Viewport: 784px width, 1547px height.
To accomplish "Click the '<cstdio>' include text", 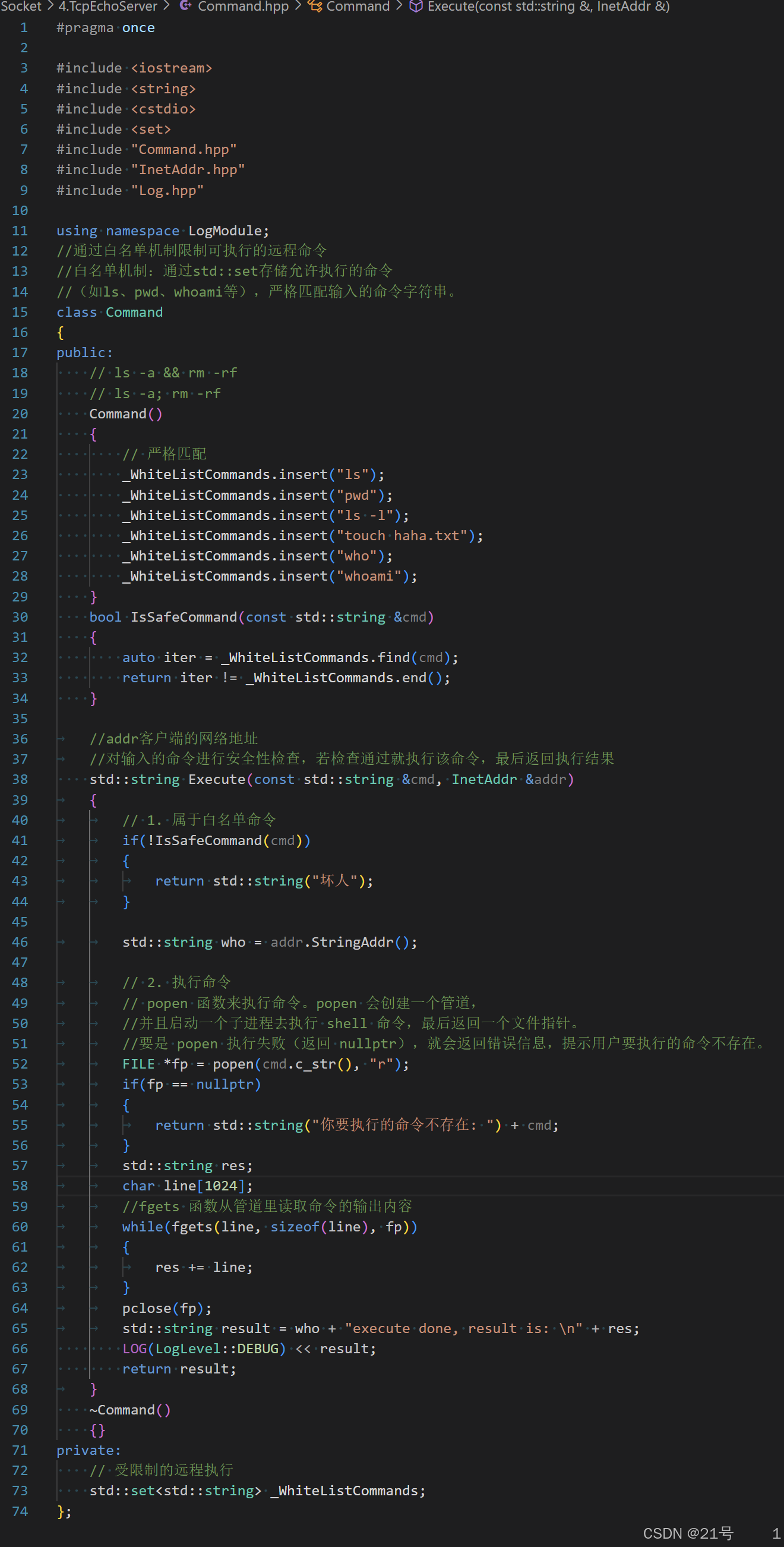I will pyautogui.click(x=163, y=109).
